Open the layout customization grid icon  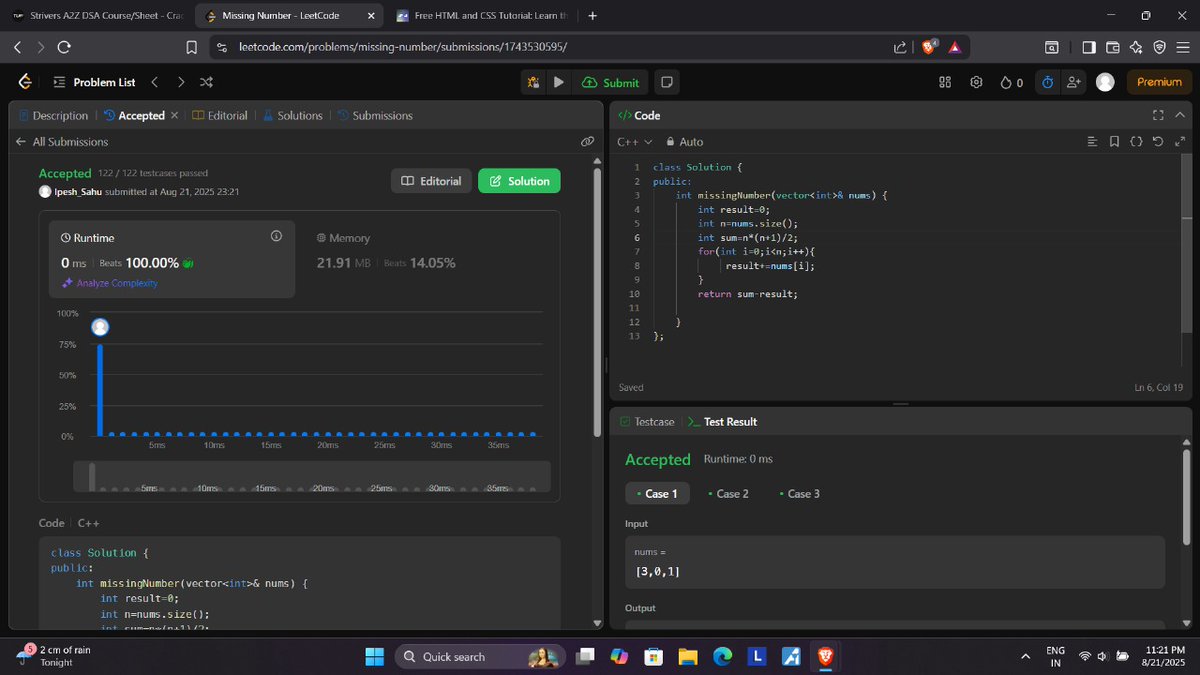[944, 83]
